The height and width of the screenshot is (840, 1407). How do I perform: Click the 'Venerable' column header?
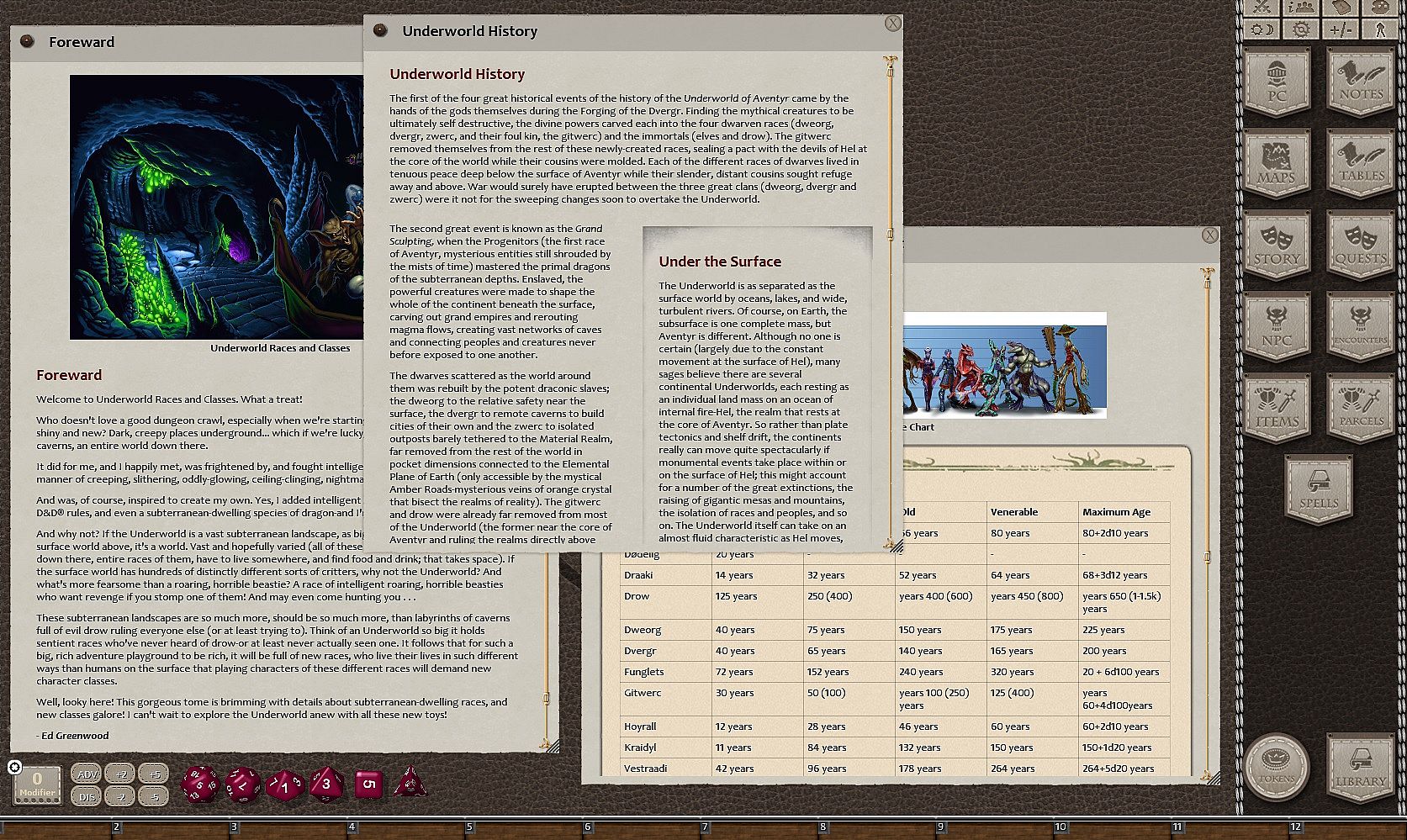click(x=1014, y=512)
